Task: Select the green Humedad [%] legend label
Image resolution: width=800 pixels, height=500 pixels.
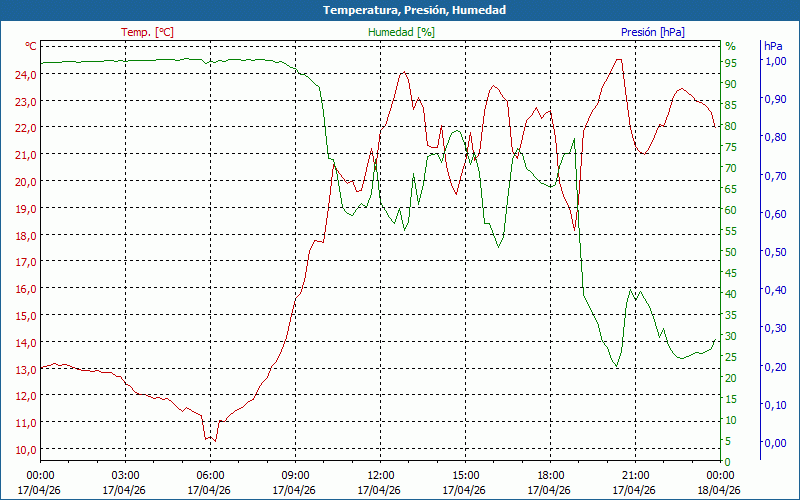Action: pyautogui.click(x=402, y=32)
